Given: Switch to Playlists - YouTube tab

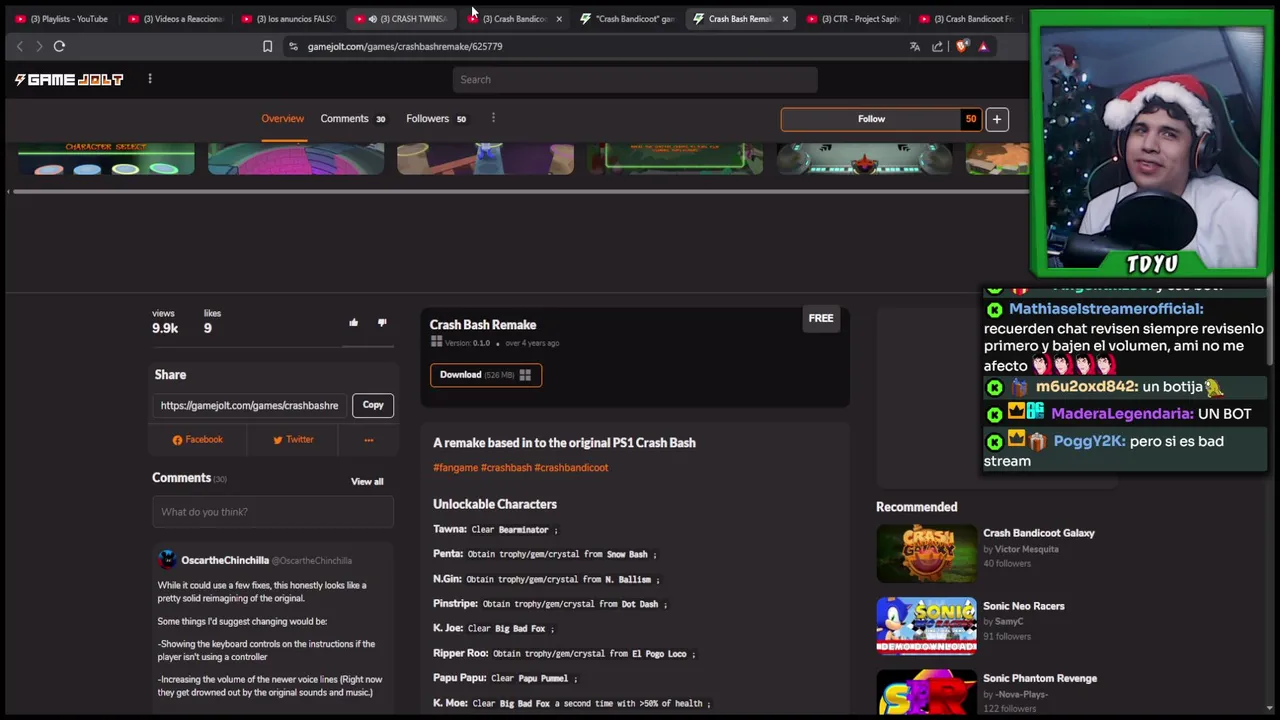Looking at the screenshot, I should (x=62, y=19).
